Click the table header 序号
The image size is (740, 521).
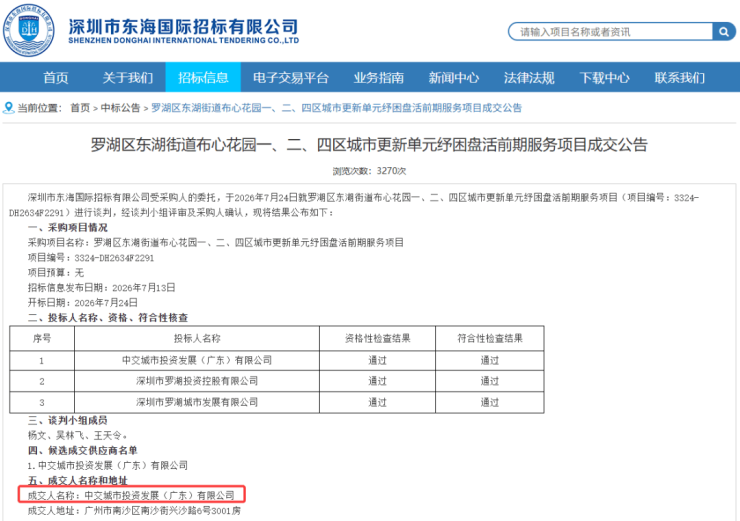(42, 338)
